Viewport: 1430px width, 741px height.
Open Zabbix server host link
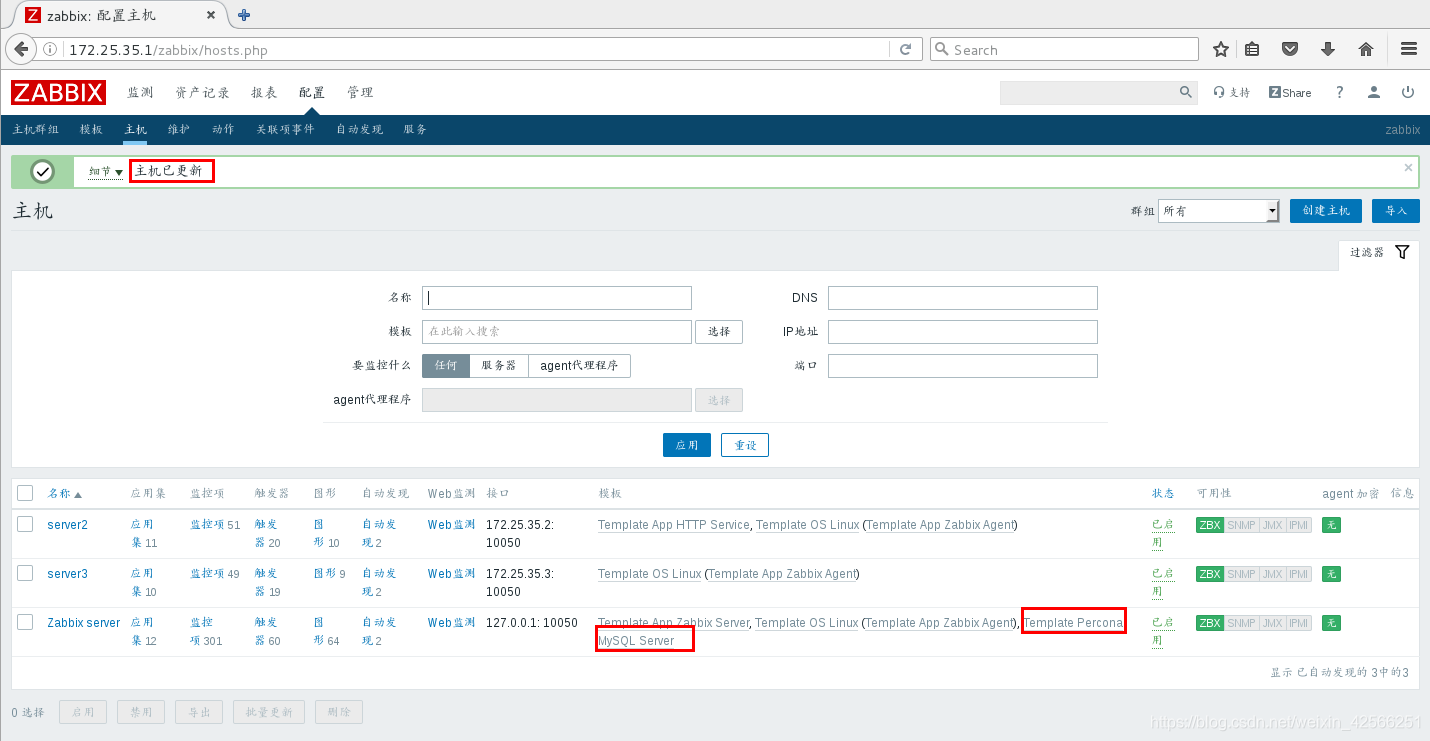click(84, 623)
